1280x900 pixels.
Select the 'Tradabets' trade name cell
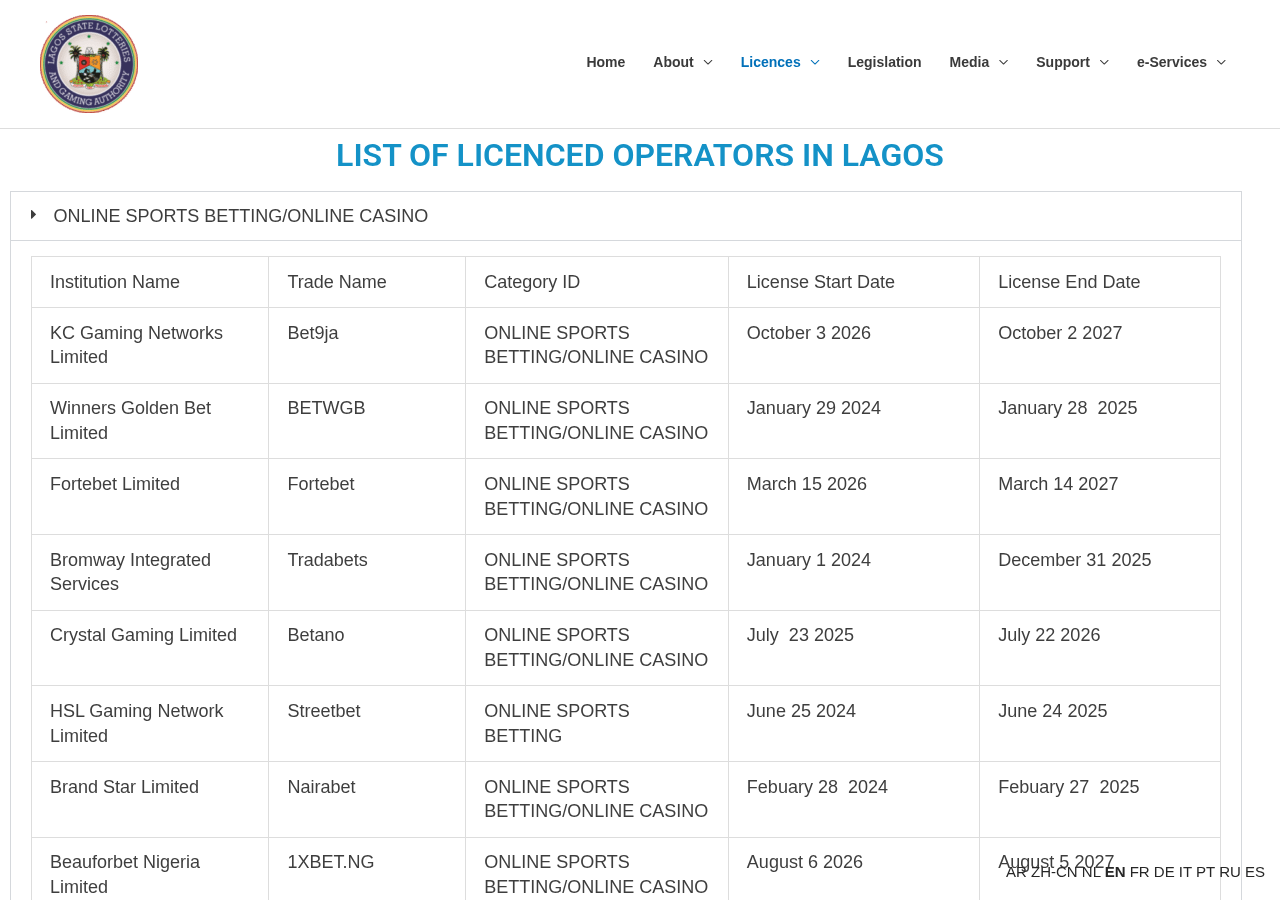click(367, 572)
